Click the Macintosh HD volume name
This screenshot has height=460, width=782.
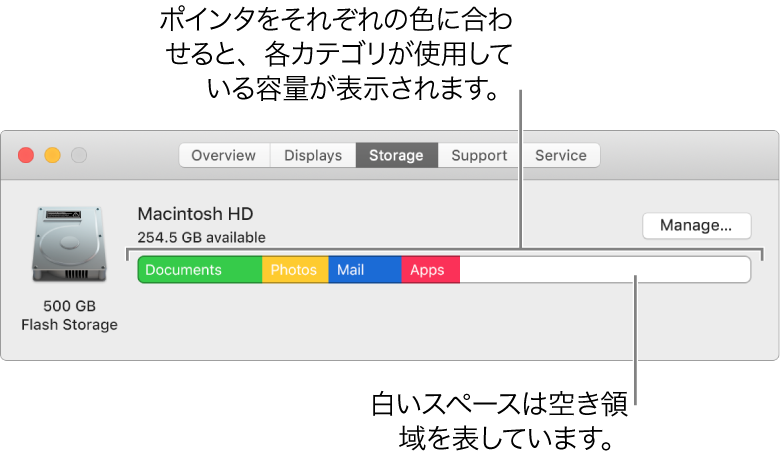[x=196, y=214]
